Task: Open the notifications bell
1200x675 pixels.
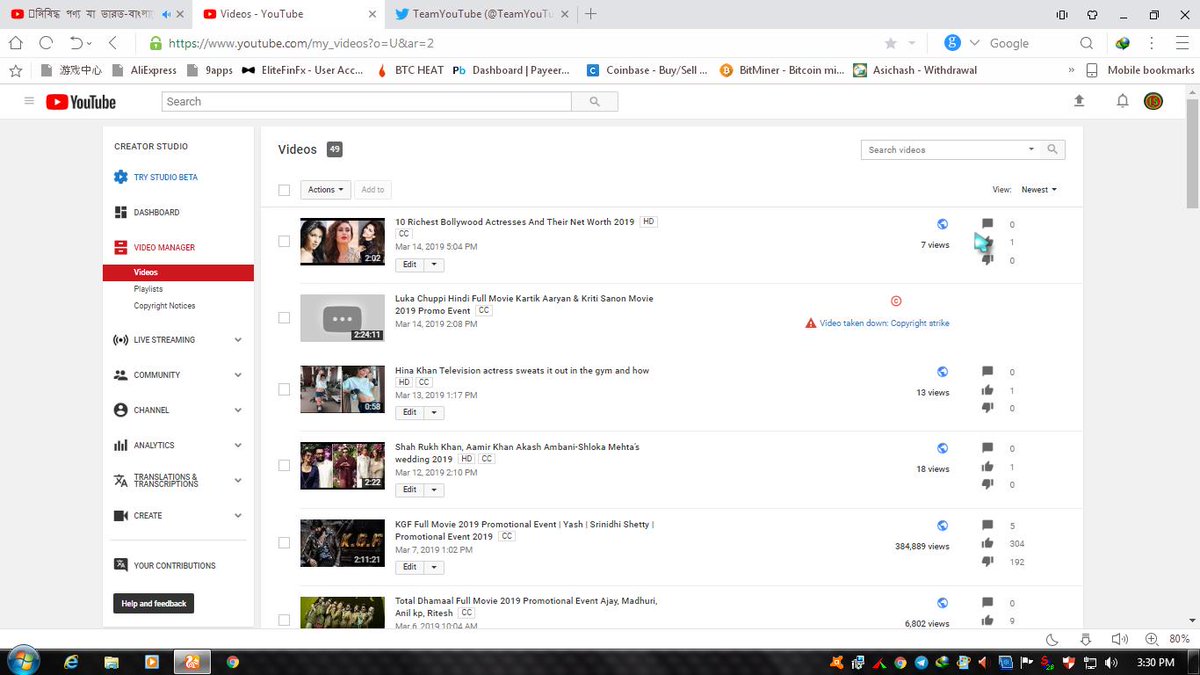Action: [1122, 101]
